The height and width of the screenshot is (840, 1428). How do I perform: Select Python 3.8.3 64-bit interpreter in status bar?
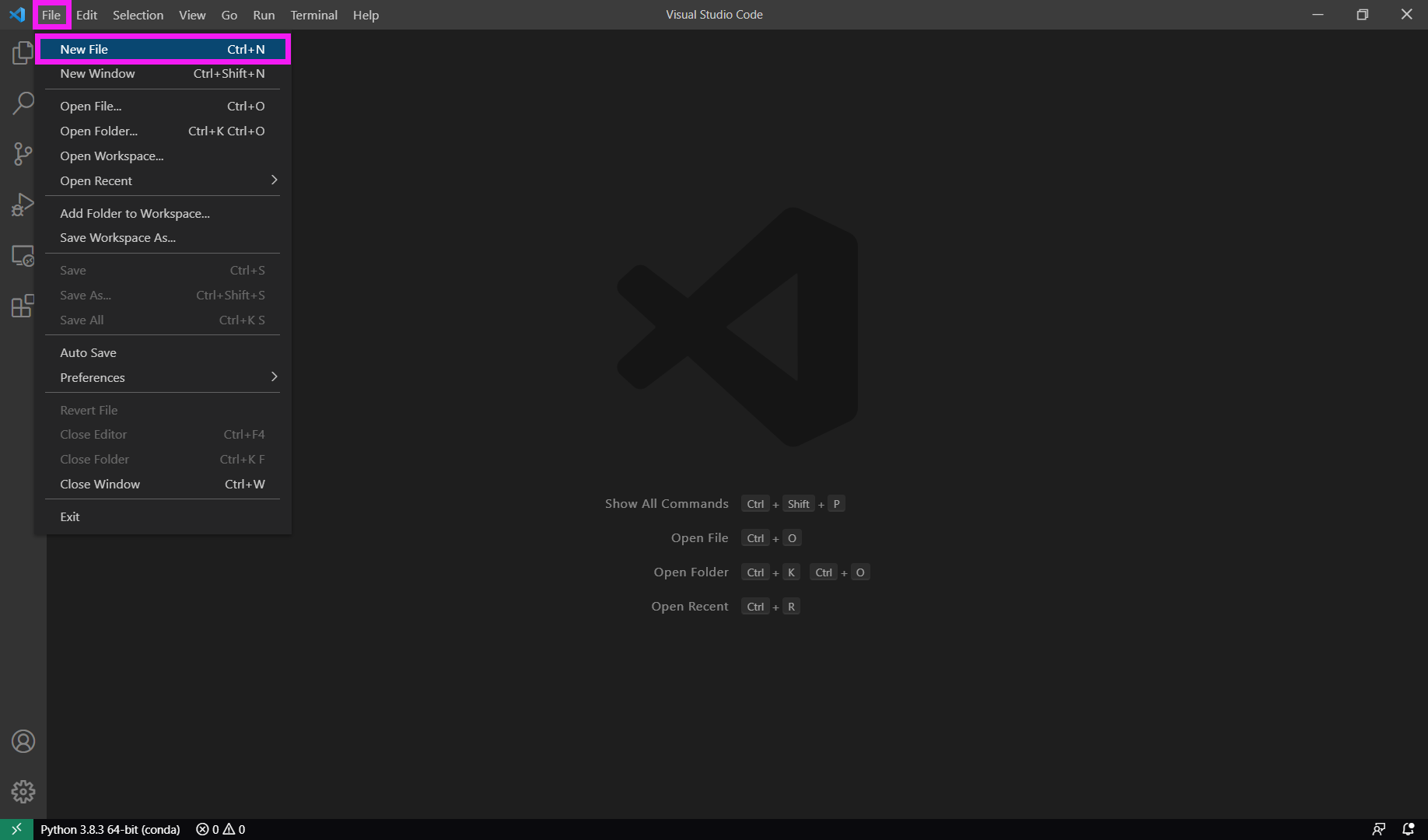(110, 829)
